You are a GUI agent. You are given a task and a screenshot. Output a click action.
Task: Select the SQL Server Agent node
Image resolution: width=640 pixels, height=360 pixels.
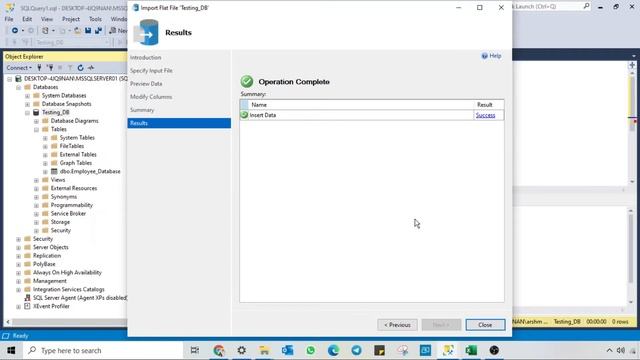80,298
